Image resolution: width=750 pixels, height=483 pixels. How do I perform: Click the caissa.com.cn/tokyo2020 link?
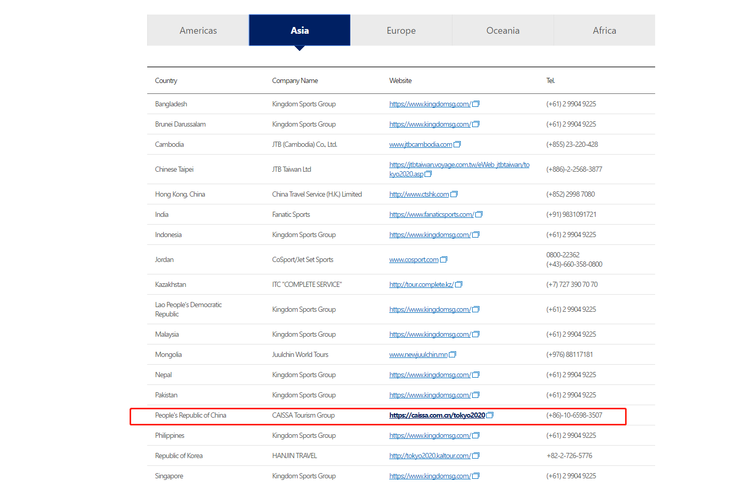click(437, 415)
